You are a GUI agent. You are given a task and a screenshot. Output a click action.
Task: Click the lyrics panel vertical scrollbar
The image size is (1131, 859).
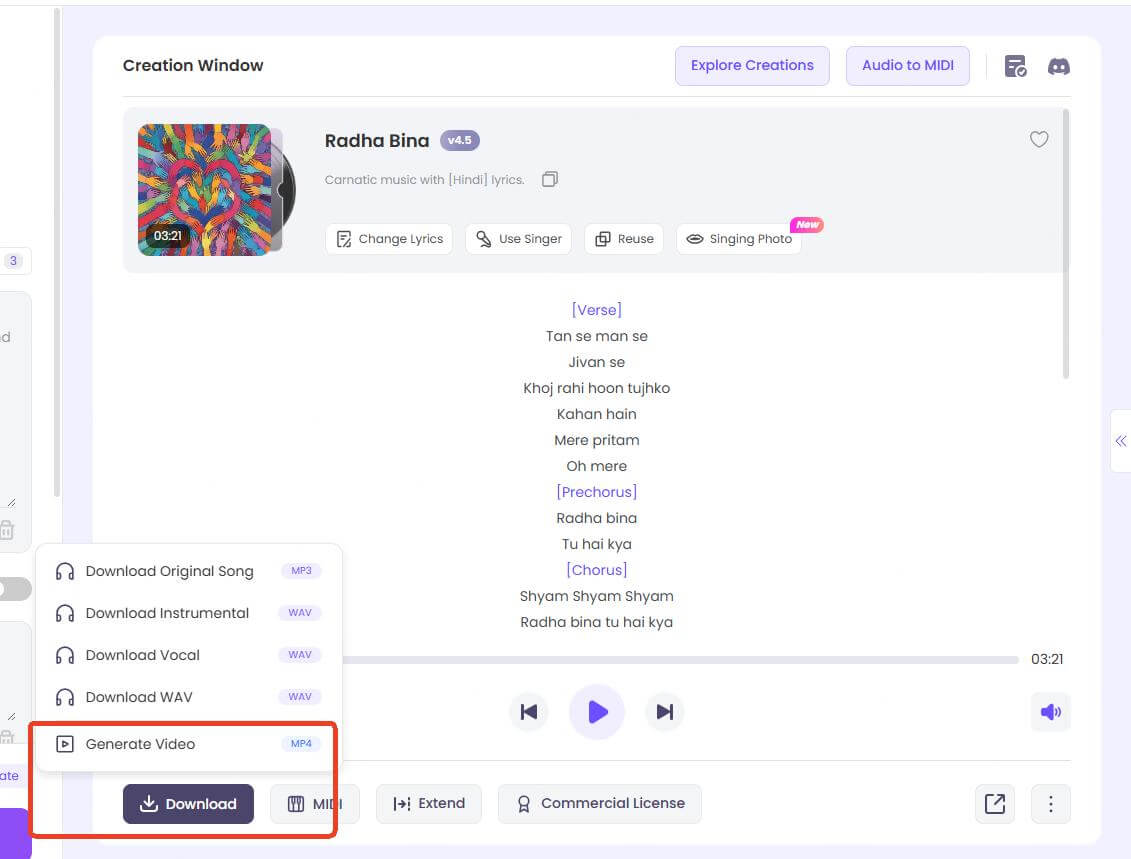click(x=1065, y=244)
